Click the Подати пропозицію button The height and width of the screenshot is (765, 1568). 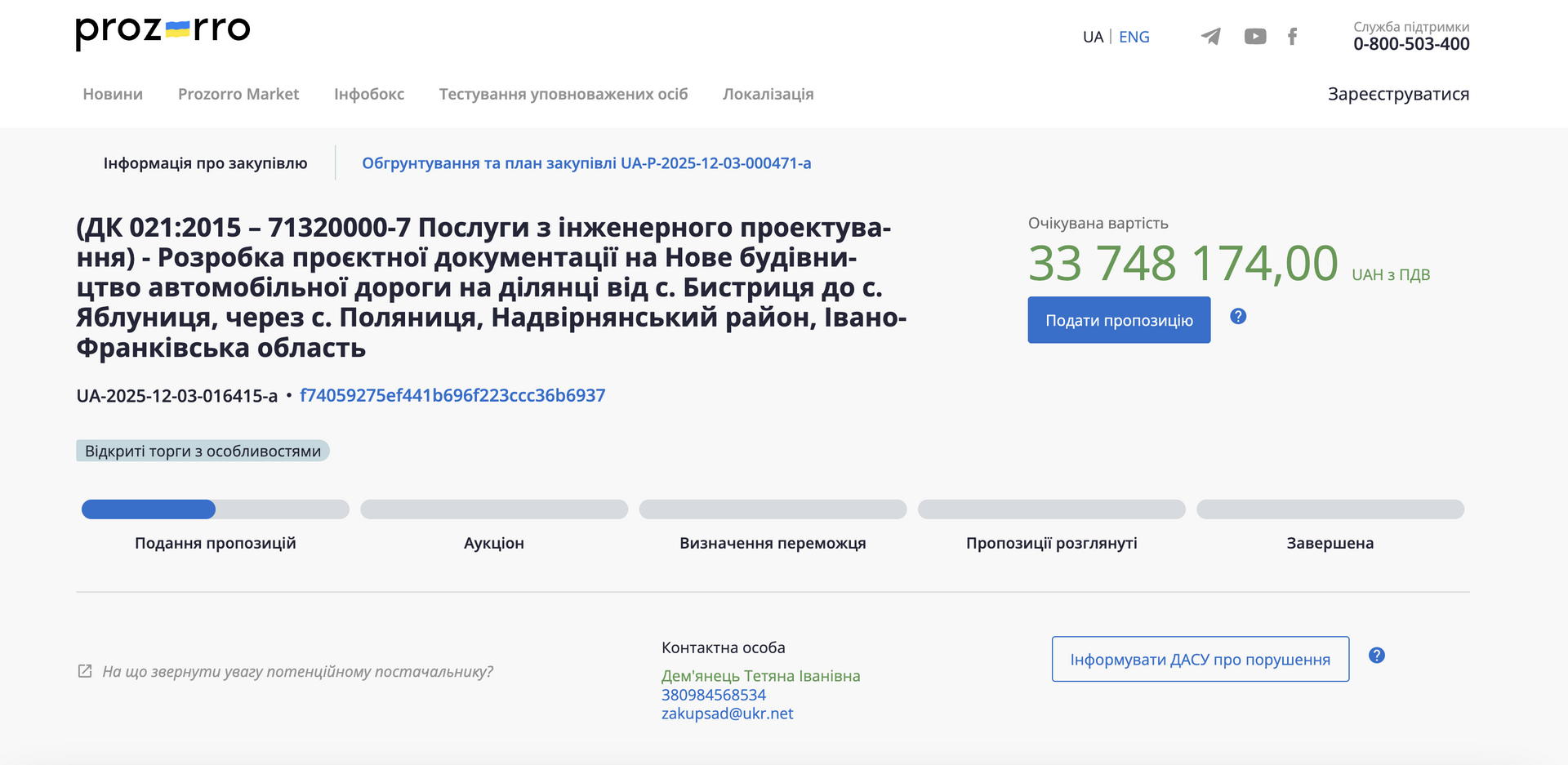tap(1119, 320)
